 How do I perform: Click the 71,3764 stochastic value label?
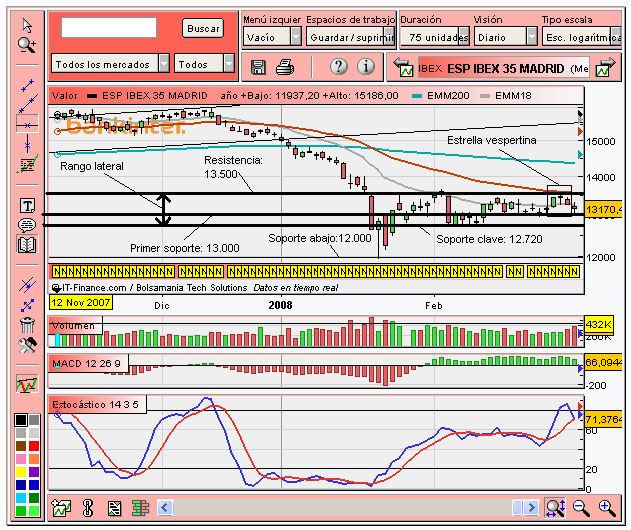pos(604,420)
